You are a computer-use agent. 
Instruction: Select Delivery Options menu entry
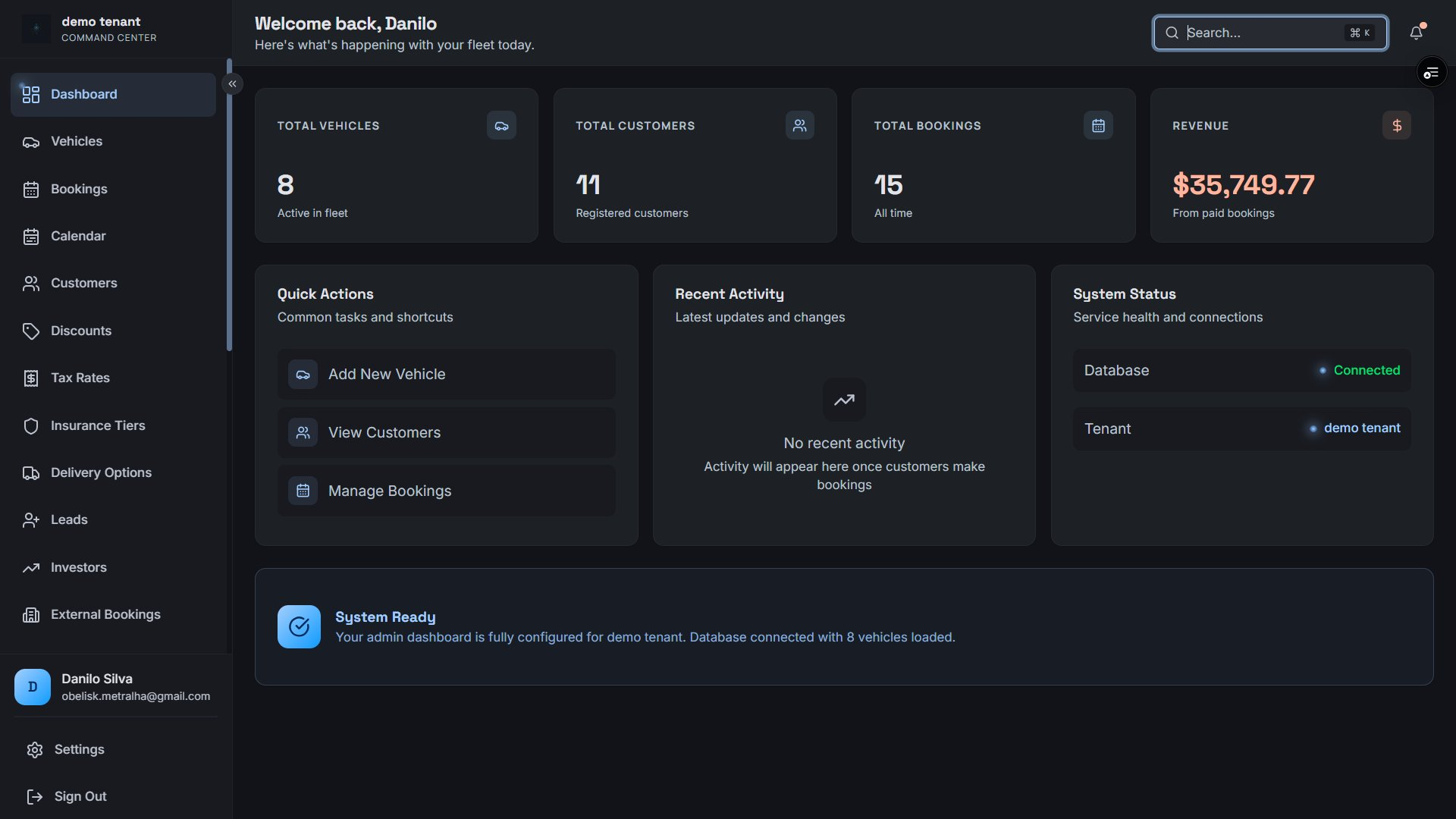pyautogui.click(x=113, y=473)
